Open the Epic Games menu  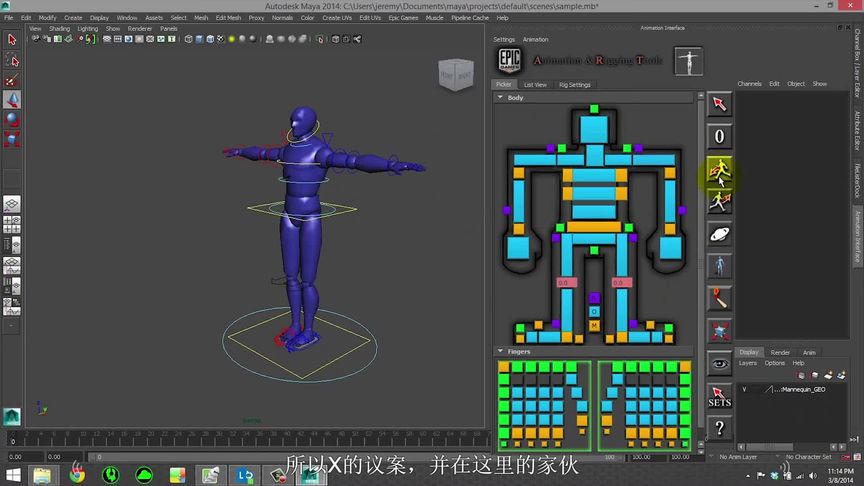coord(403,18)
